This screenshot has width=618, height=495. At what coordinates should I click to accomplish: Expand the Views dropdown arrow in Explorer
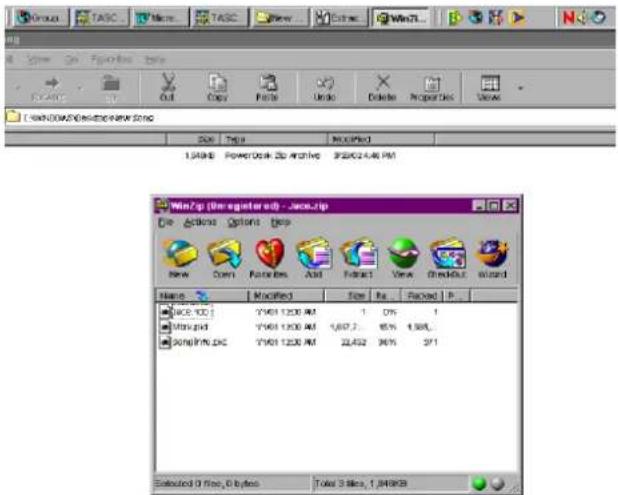click(x=520, y=87)
